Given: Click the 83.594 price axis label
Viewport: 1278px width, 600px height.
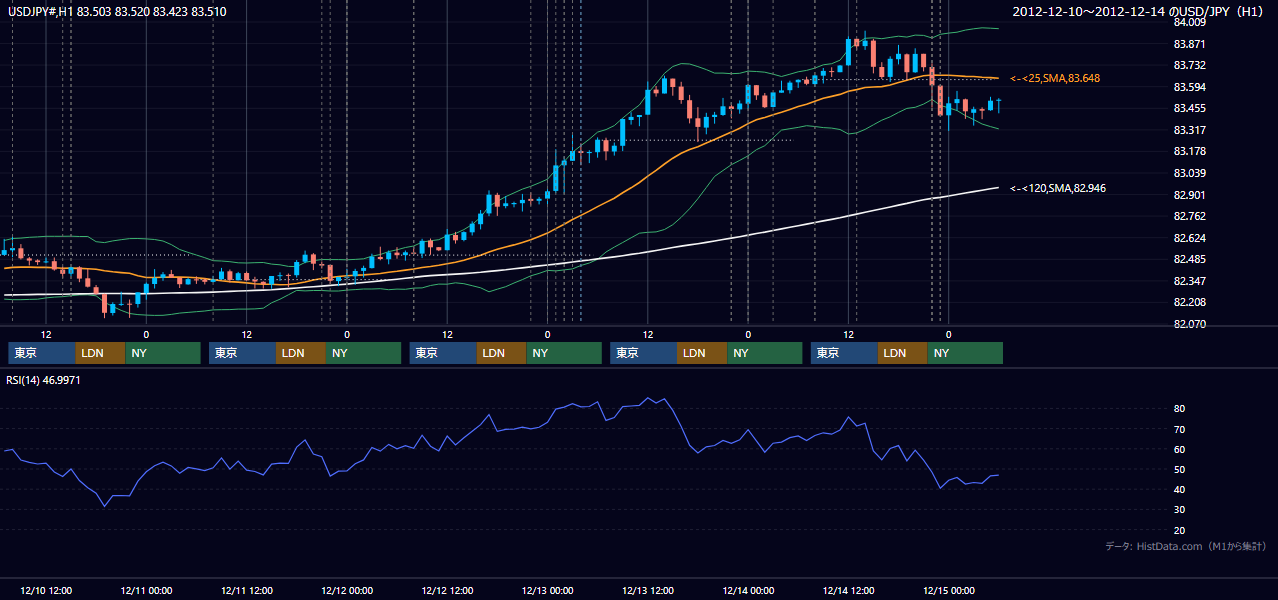Looking at the screenshot, I should tap(1190, 88).
